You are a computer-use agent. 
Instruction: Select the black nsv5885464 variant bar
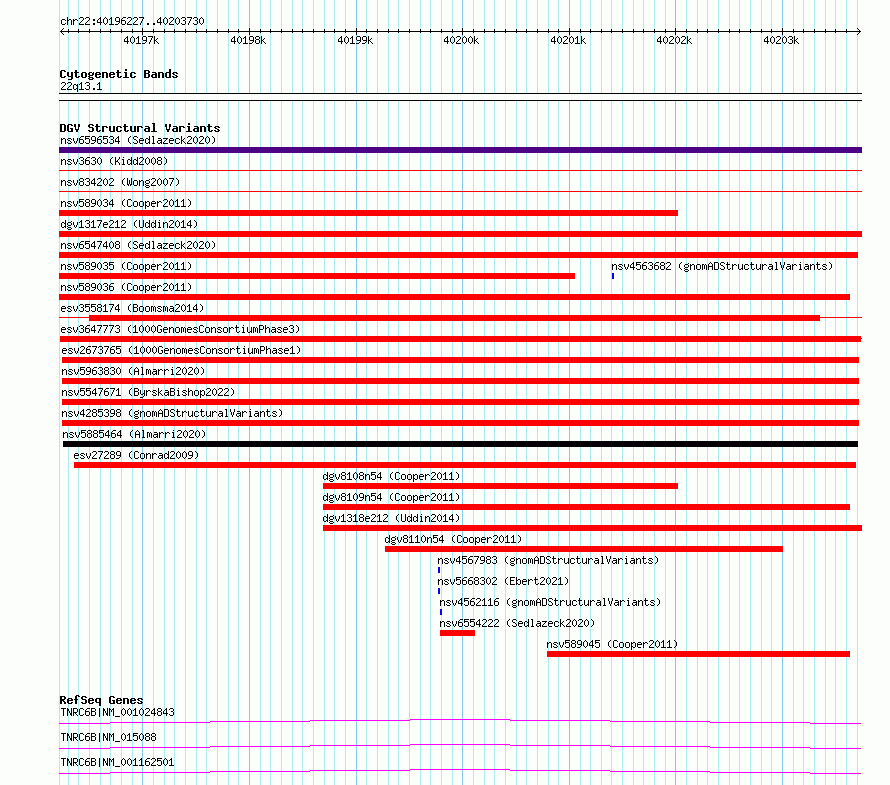[460, 444]
